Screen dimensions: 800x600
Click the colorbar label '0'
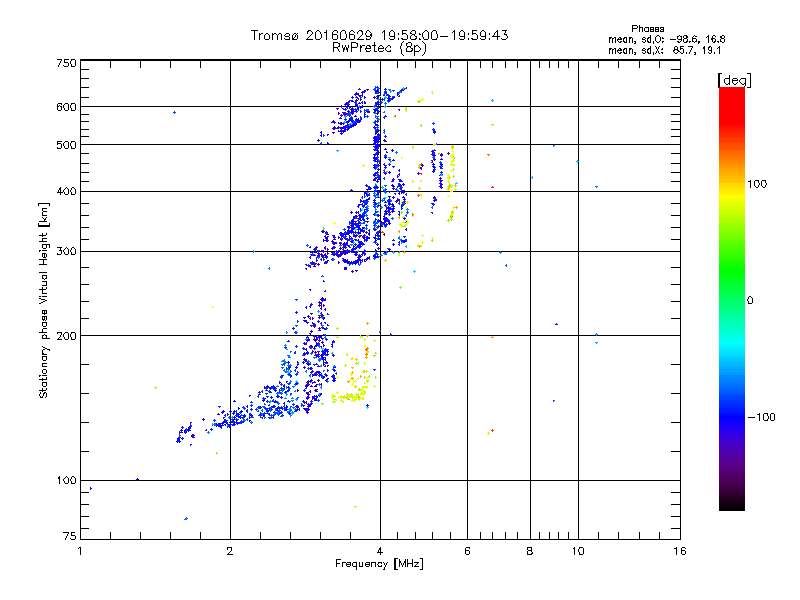(x=749, y=300)
